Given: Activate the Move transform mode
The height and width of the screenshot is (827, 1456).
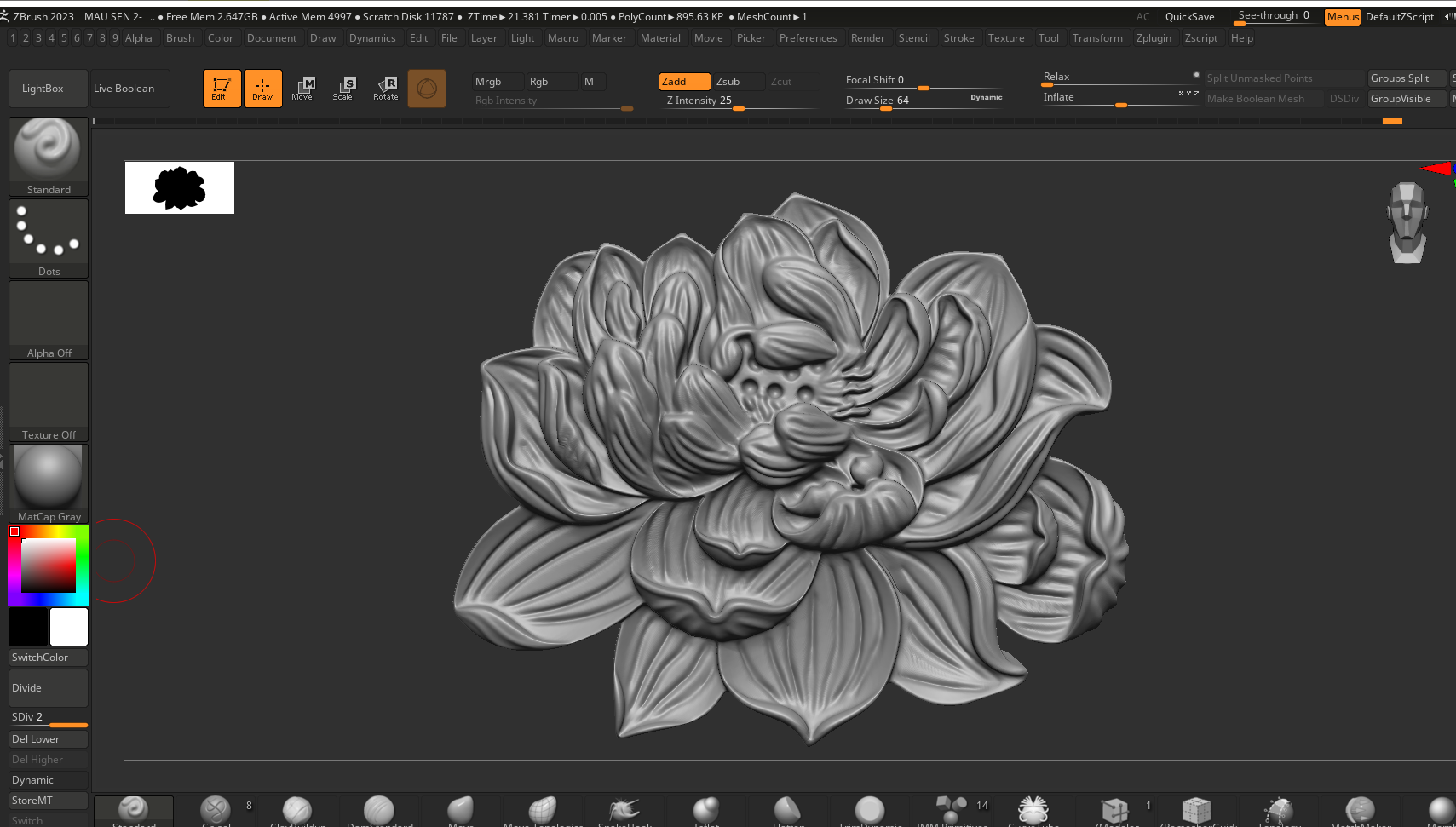Looking at the screenshot, I should (303, 88).
